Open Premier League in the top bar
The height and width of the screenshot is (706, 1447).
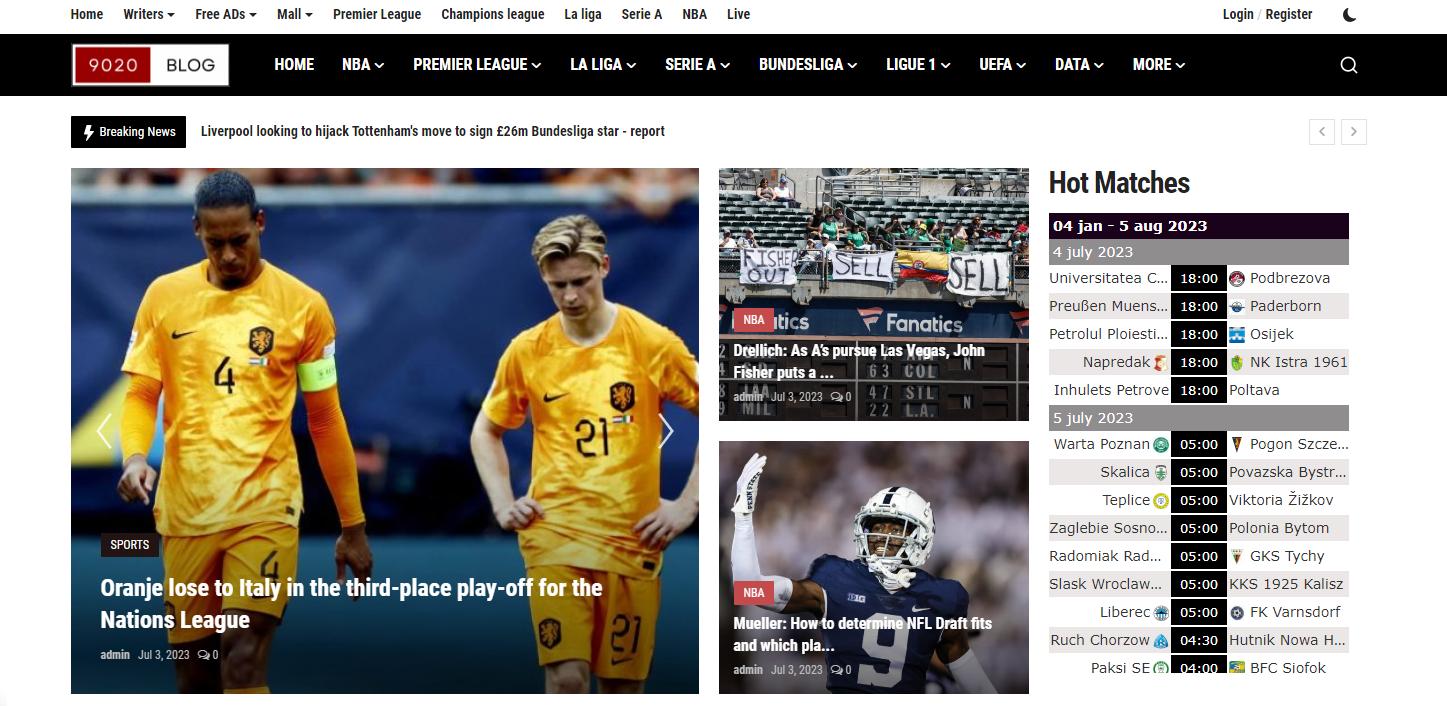click(377, 14)
